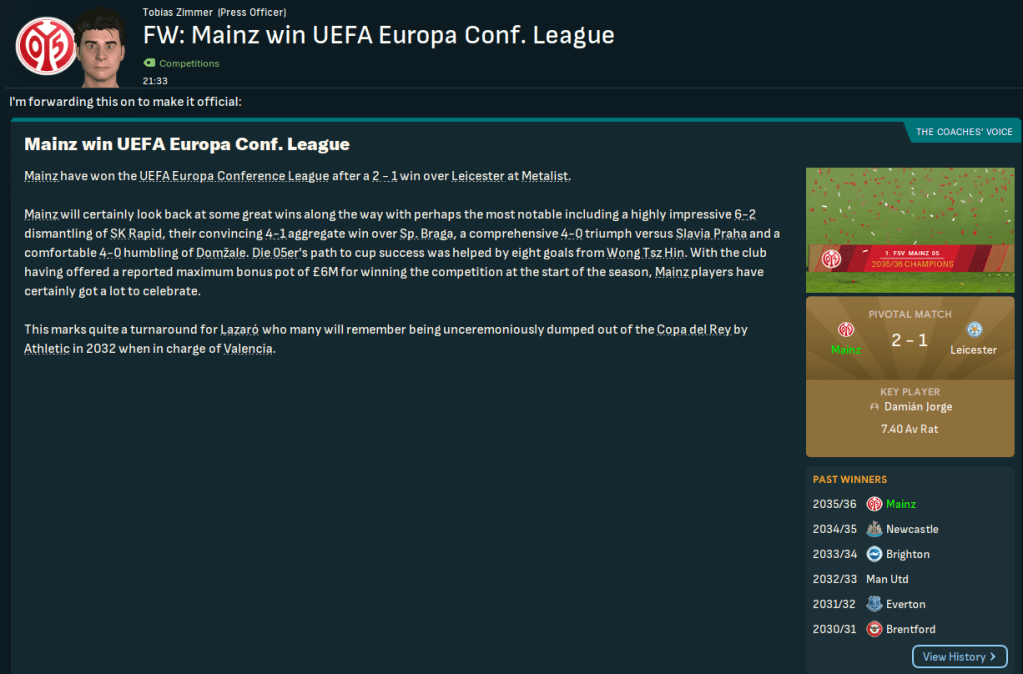This screenshot has height=674, width=1023.
Task: Click Brentford badge in Past Winners
Action: coord(874,629)
